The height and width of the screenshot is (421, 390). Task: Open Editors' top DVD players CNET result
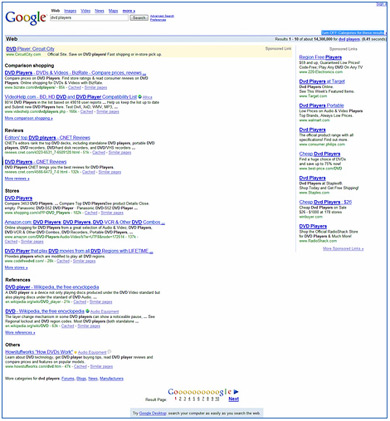coord(47,138)
